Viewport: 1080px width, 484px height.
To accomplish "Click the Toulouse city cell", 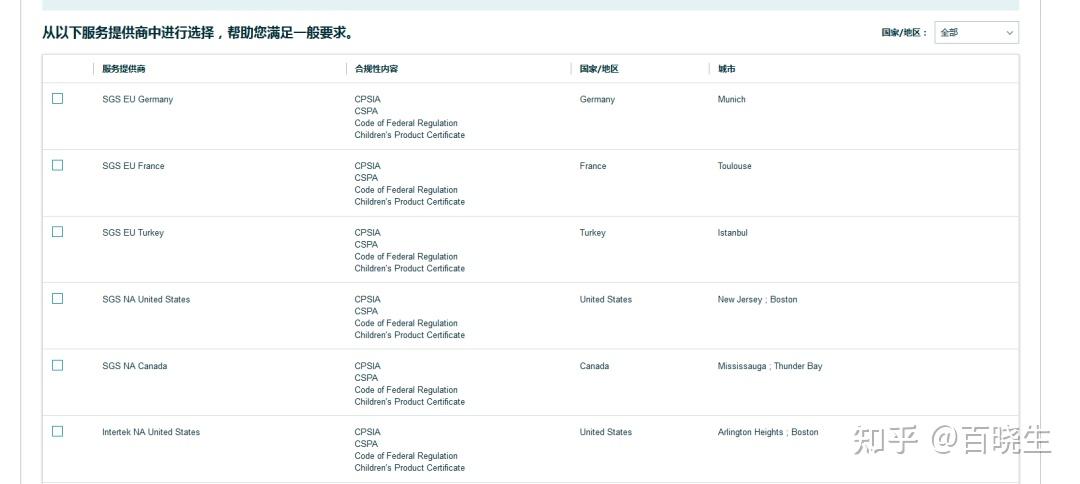I will click(734, 166).
